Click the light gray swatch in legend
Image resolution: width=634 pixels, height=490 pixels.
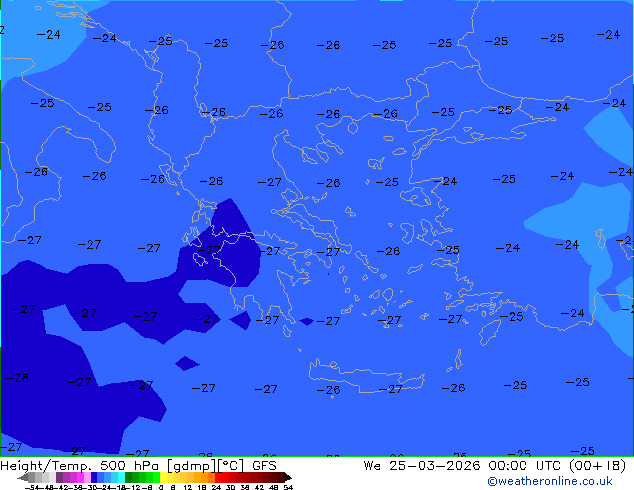[52, 477]
